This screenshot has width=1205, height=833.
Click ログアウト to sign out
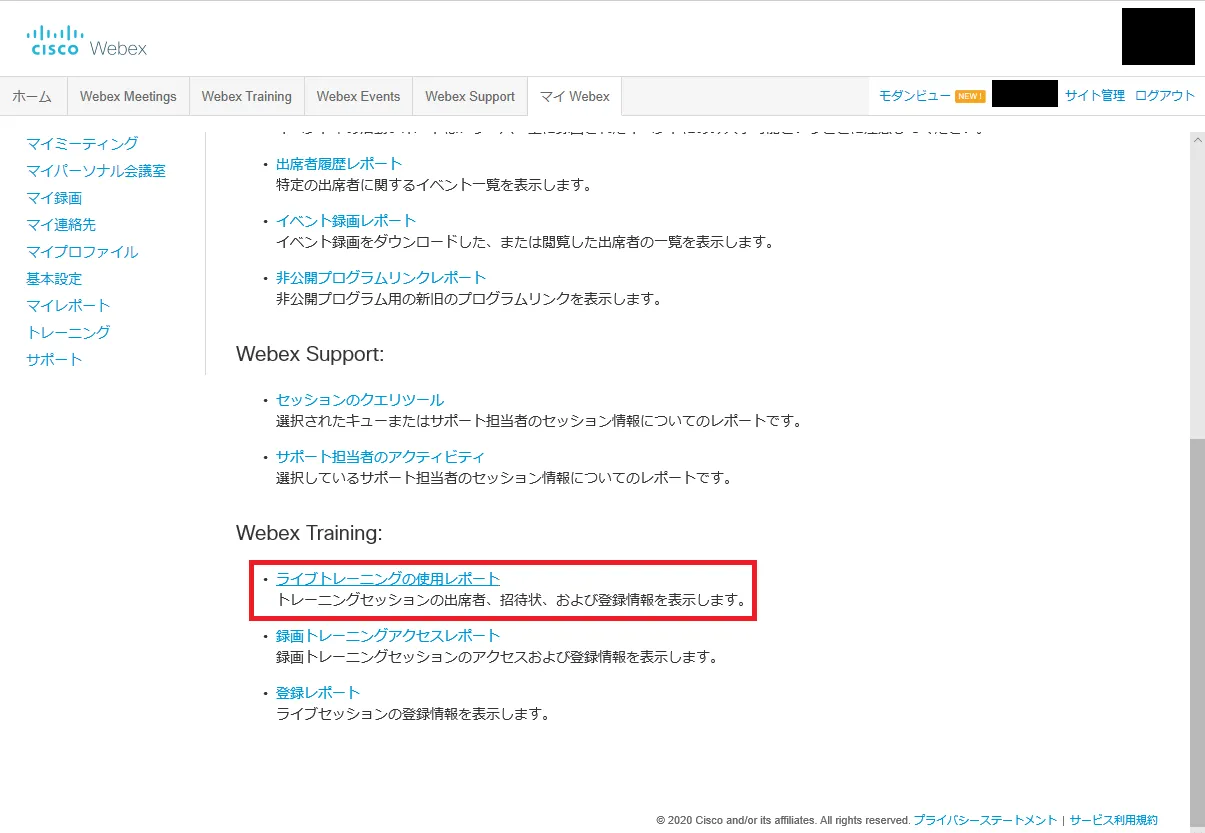pyautogui.click(x=1165, y=96)
